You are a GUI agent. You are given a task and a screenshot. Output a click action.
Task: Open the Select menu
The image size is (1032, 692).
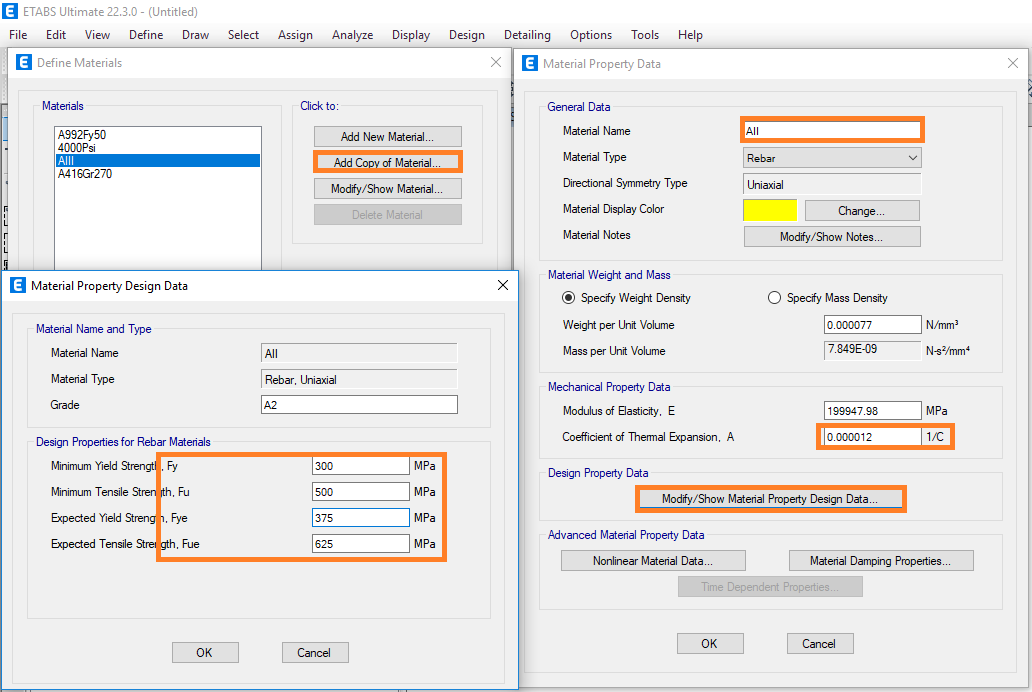[x=244, y=35]
